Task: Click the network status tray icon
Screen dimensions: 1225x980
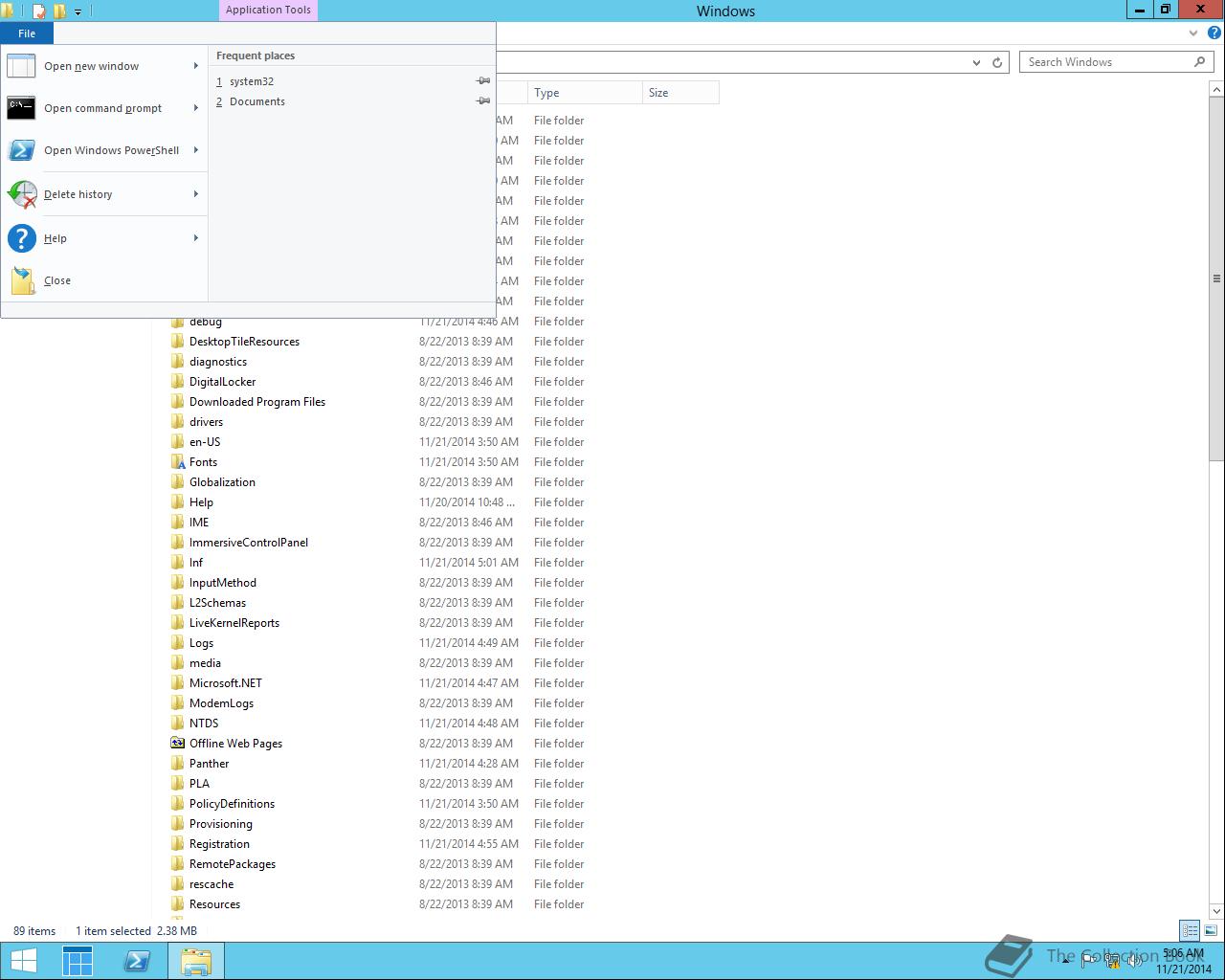Action: pos(1112,961)
